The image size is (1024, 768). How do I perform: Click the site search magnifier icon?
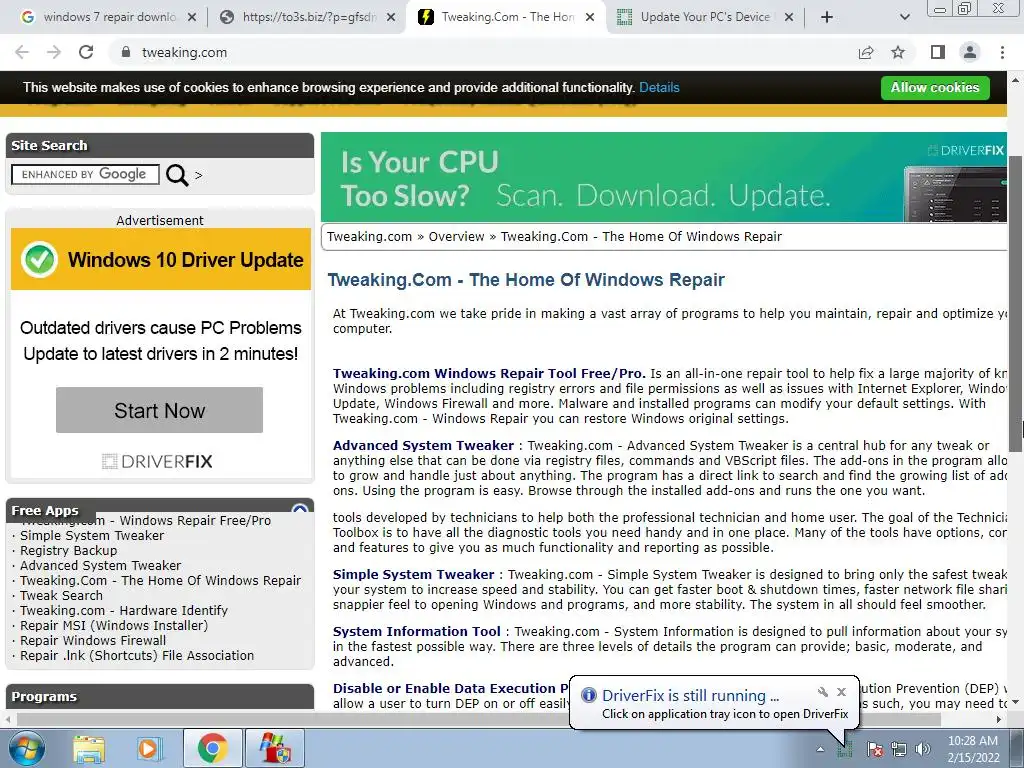coord(177,175)
